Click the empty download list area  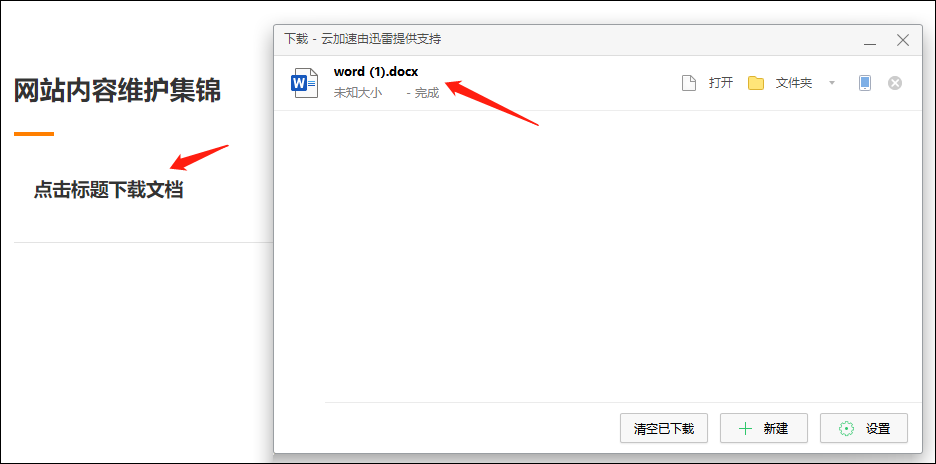click(x=598, y=257)
